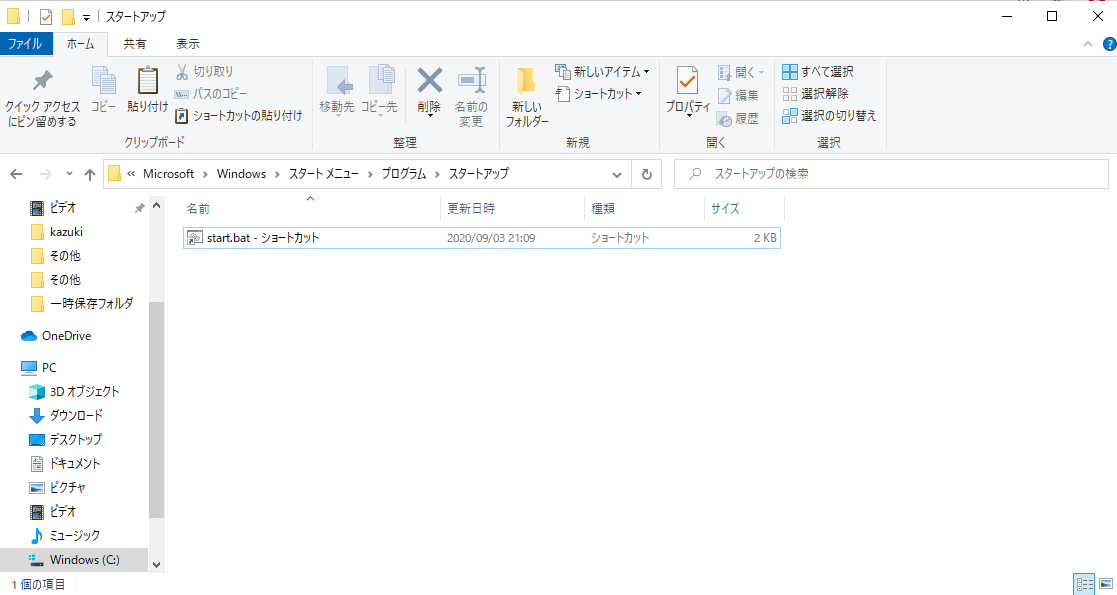Navigate back with the left arrow

[x=16, y=174]
